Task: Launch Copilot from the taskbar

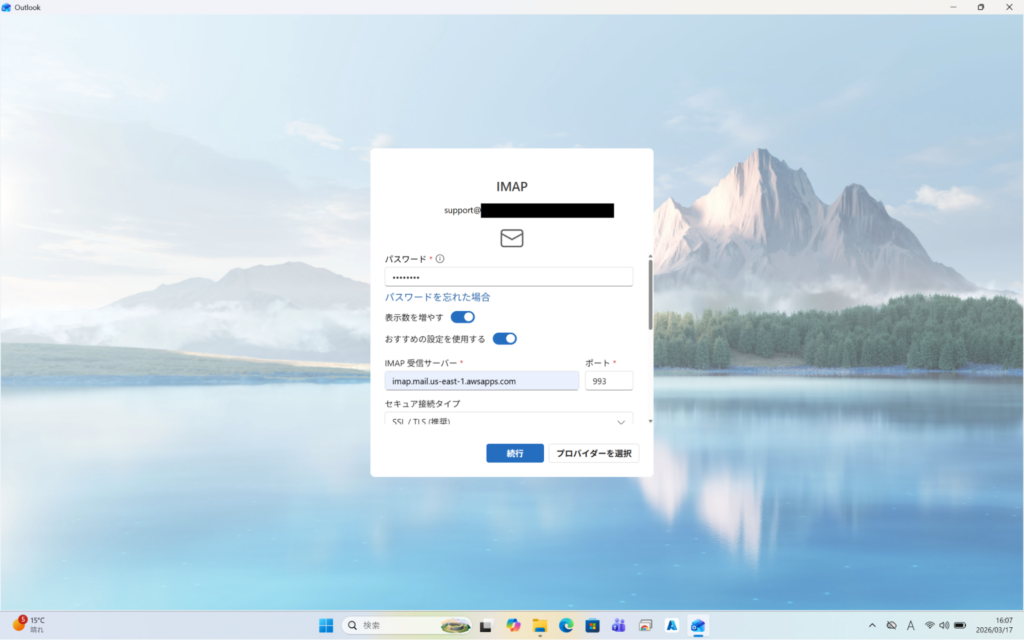Action: point(514,625)
